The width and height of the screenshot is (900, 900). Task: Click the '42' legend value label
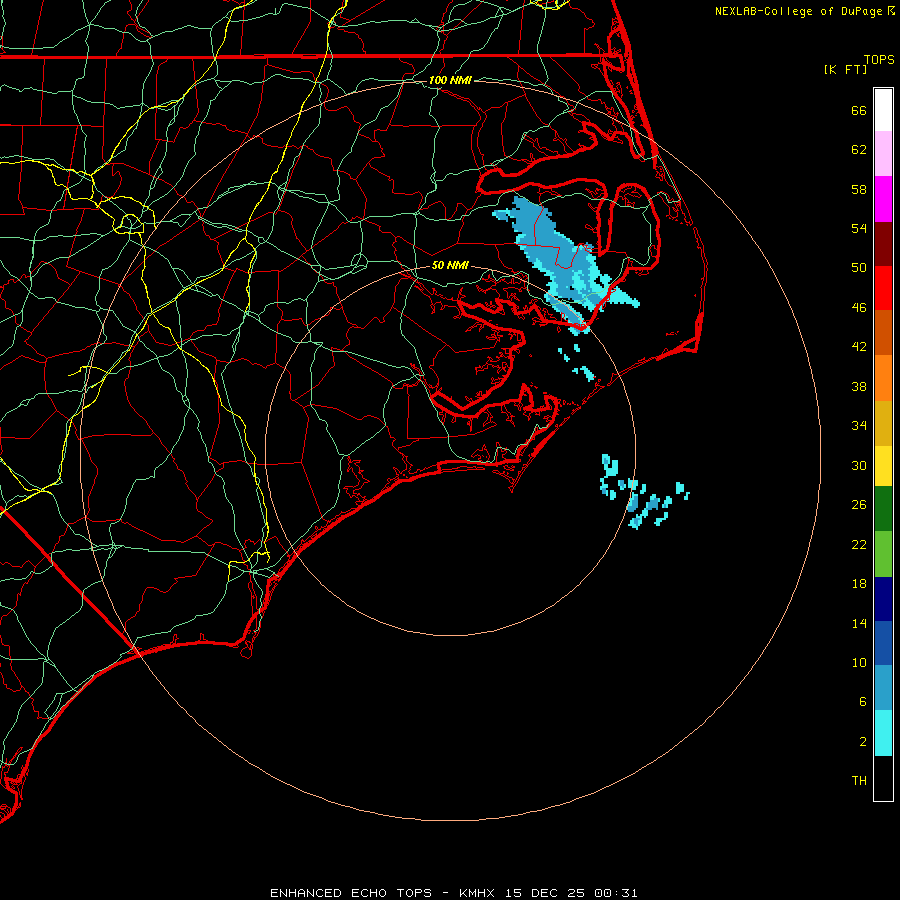coord(859,347)
